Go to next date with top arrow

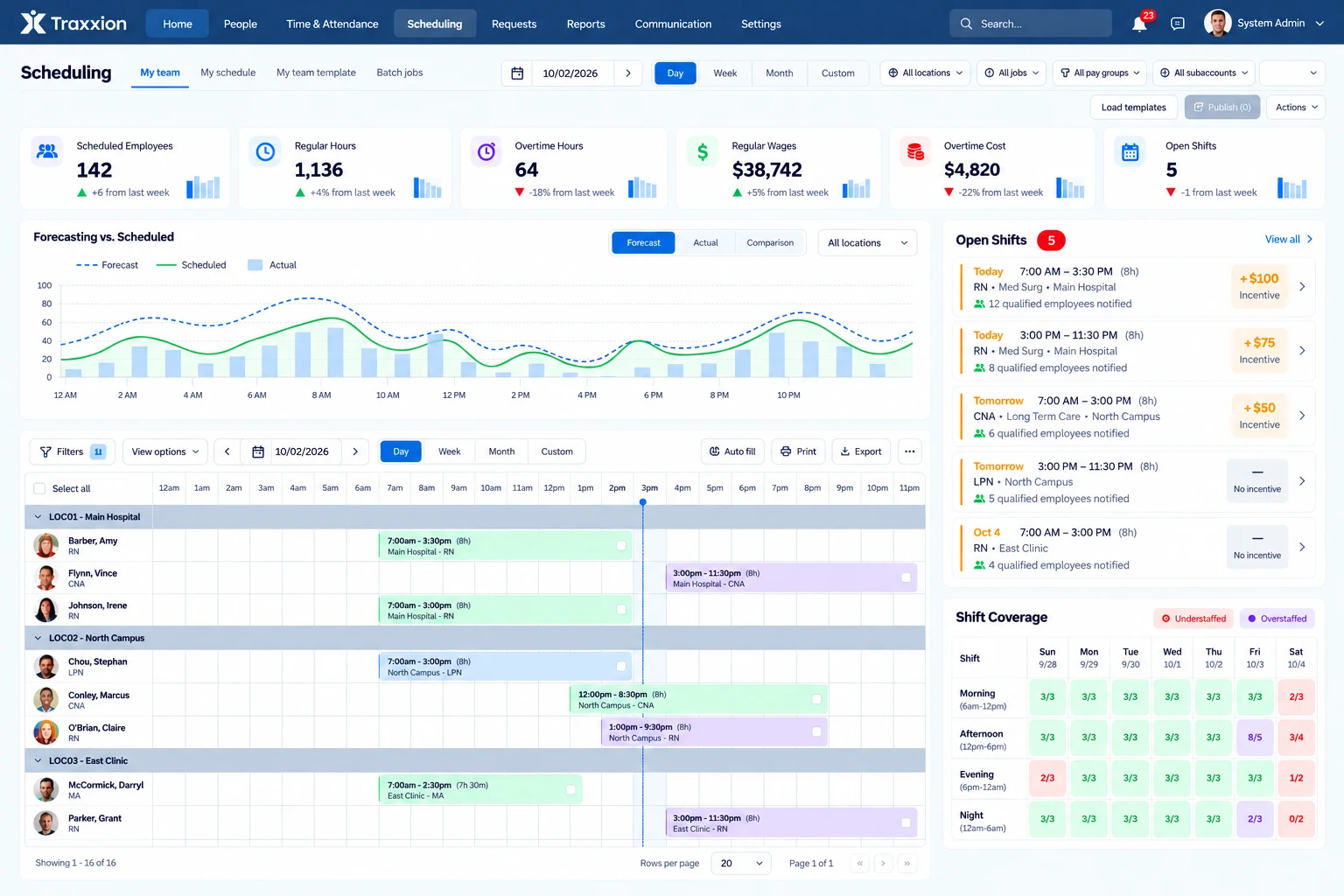click(x=628, y=73)
